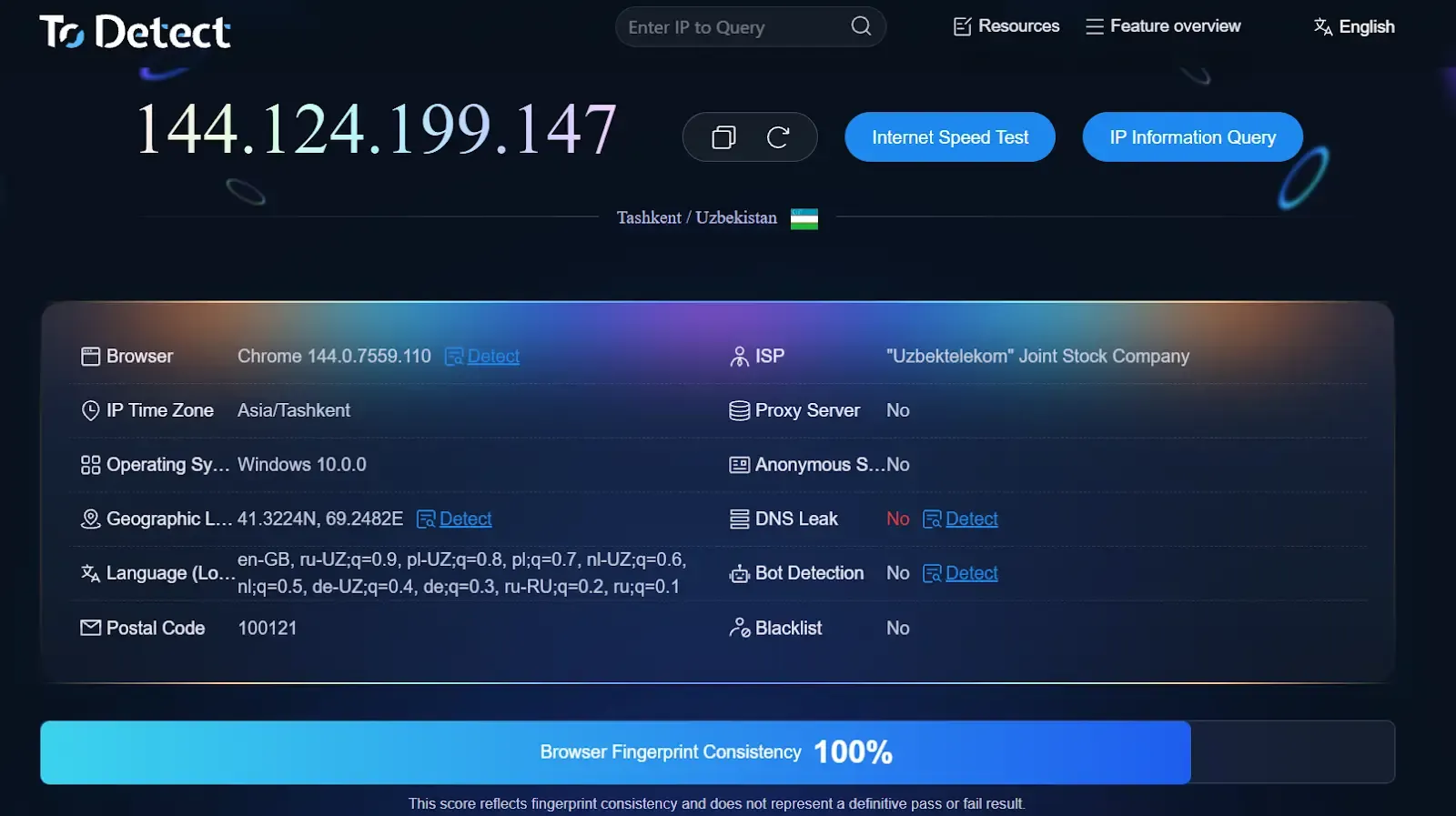This screenshot has width=1456, height=816.
Task: Click the ToDetect logo
Action: [x=135, y=32]
